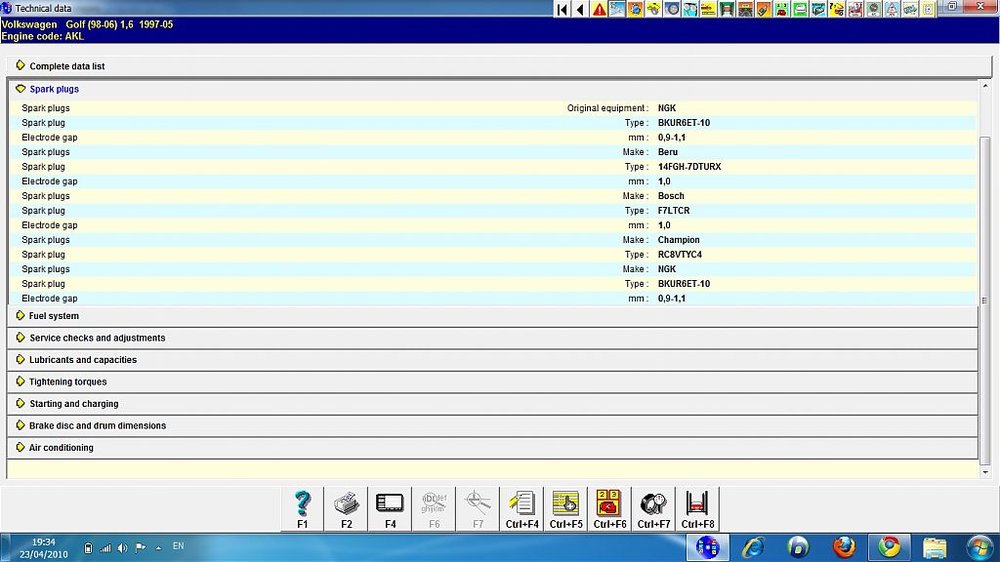Print the data with the F2 printer icon
The height and width of the screenshot is (562, 1000).
[346, 509]
